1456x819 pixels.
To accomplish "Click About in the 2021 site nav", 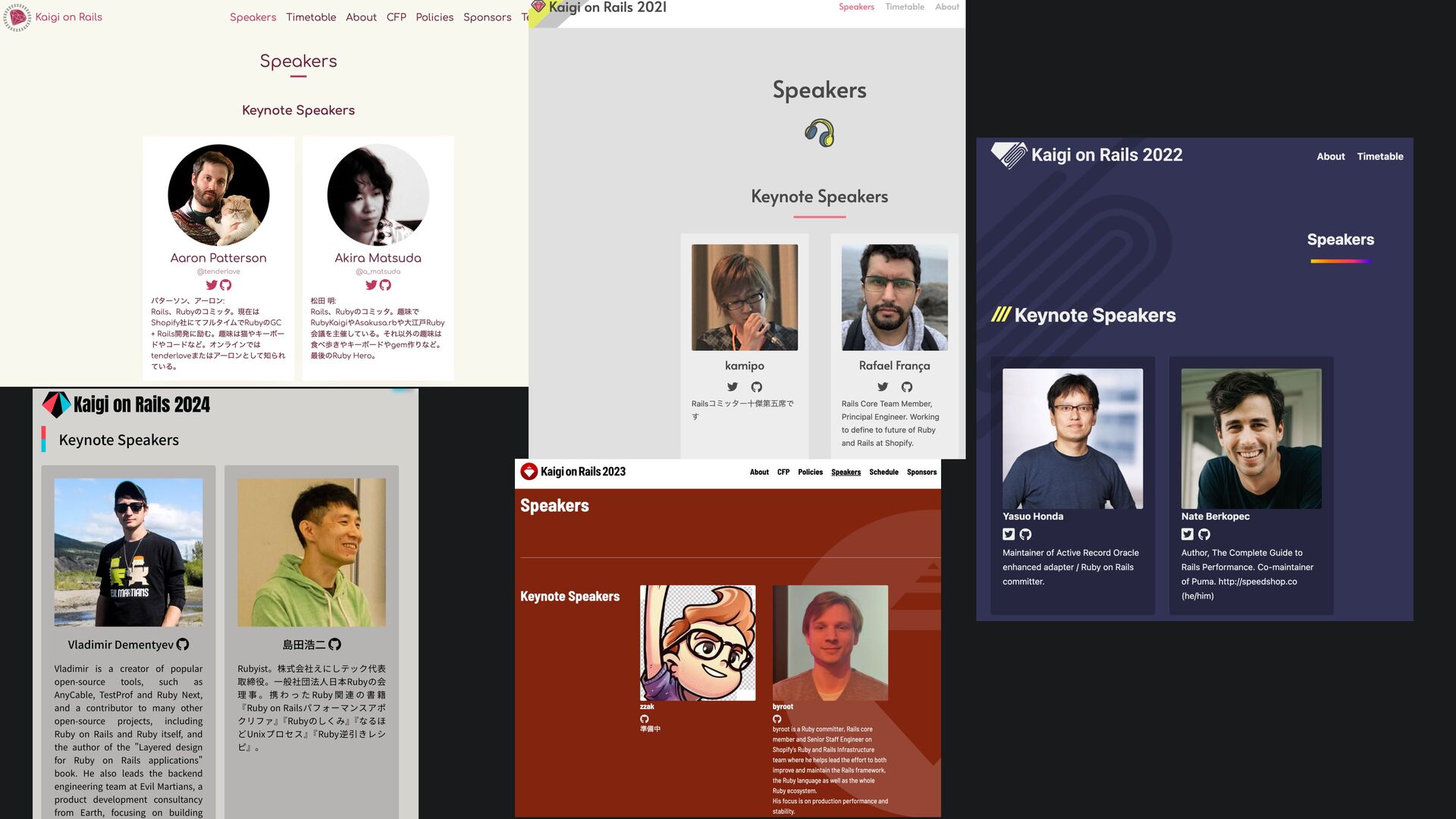I will (947, 7).
